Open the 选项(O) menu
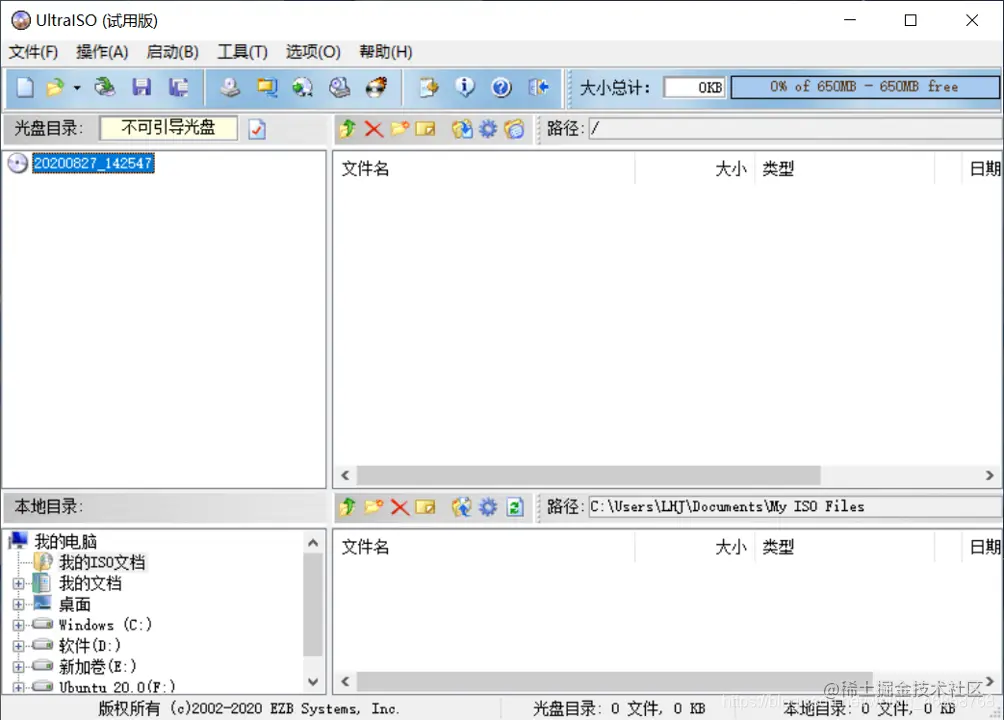 click(x=312, y=51)
